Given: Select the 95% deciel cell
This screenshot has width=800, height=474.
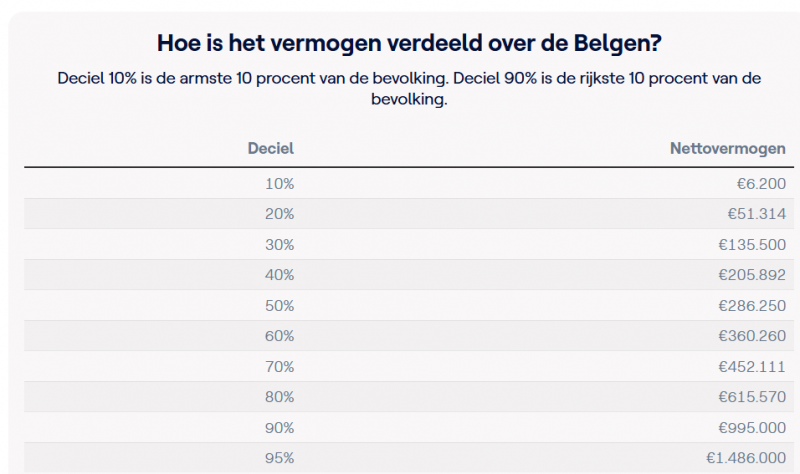Looking at the screenshot, I should (279, 458).
